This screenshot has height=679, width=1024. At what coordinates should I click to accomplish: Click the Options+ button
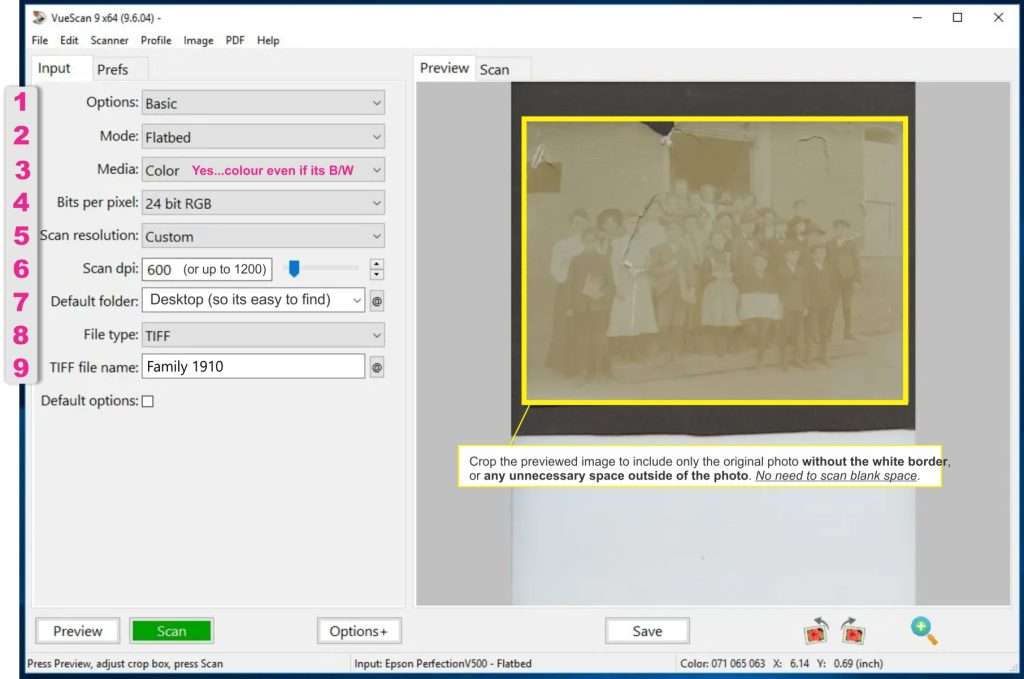click(x=359, y=631)
